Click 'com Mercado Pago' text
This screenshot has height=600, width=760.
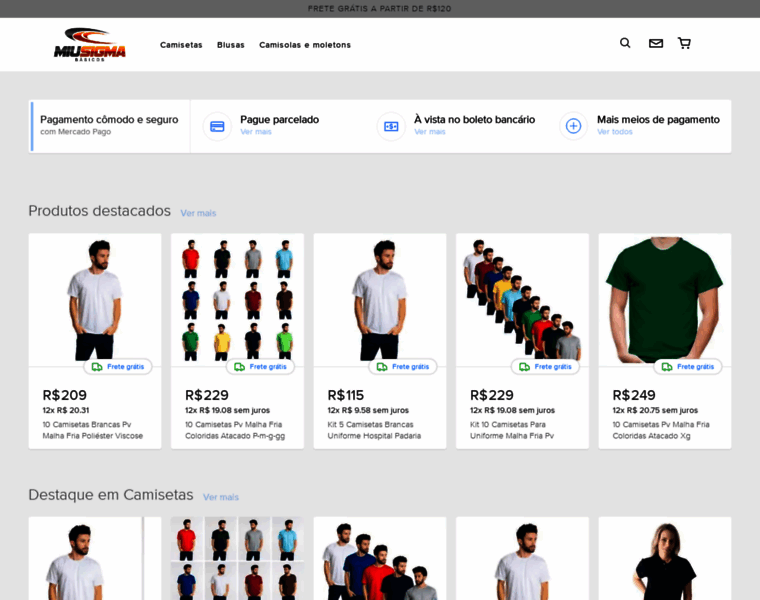[76, 132]
